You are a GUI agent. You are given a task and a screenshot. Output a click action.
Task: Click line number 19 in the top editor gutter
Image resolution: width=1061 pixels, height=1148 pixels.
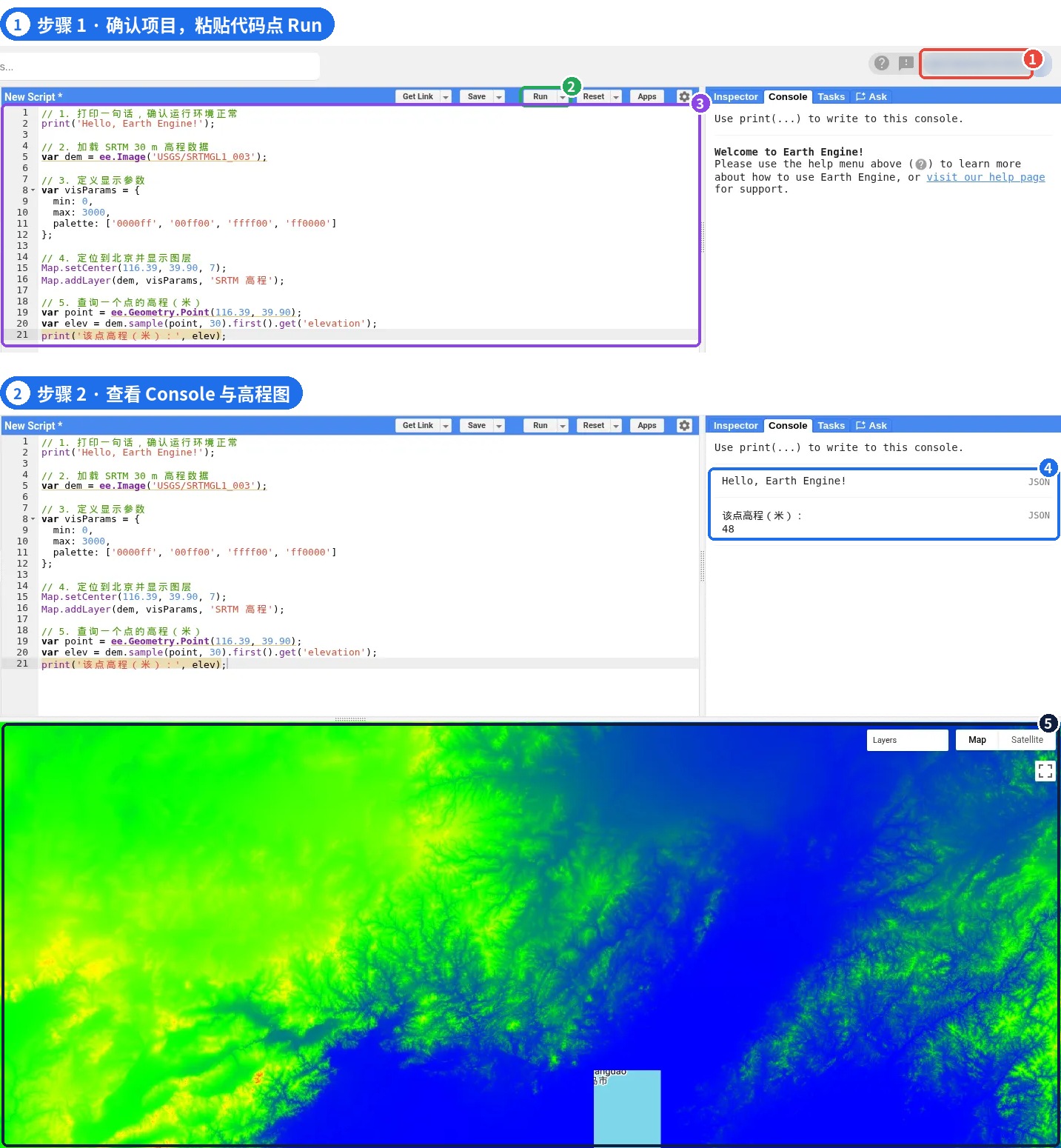[22, 313]
